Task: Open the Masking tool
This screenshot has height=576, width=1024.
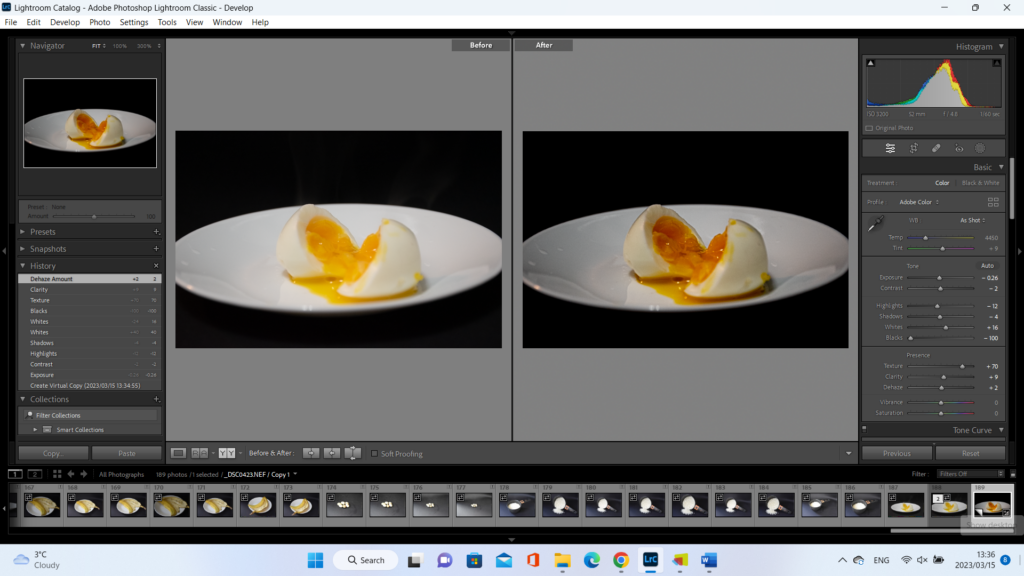Action: [x=980, y=148]
